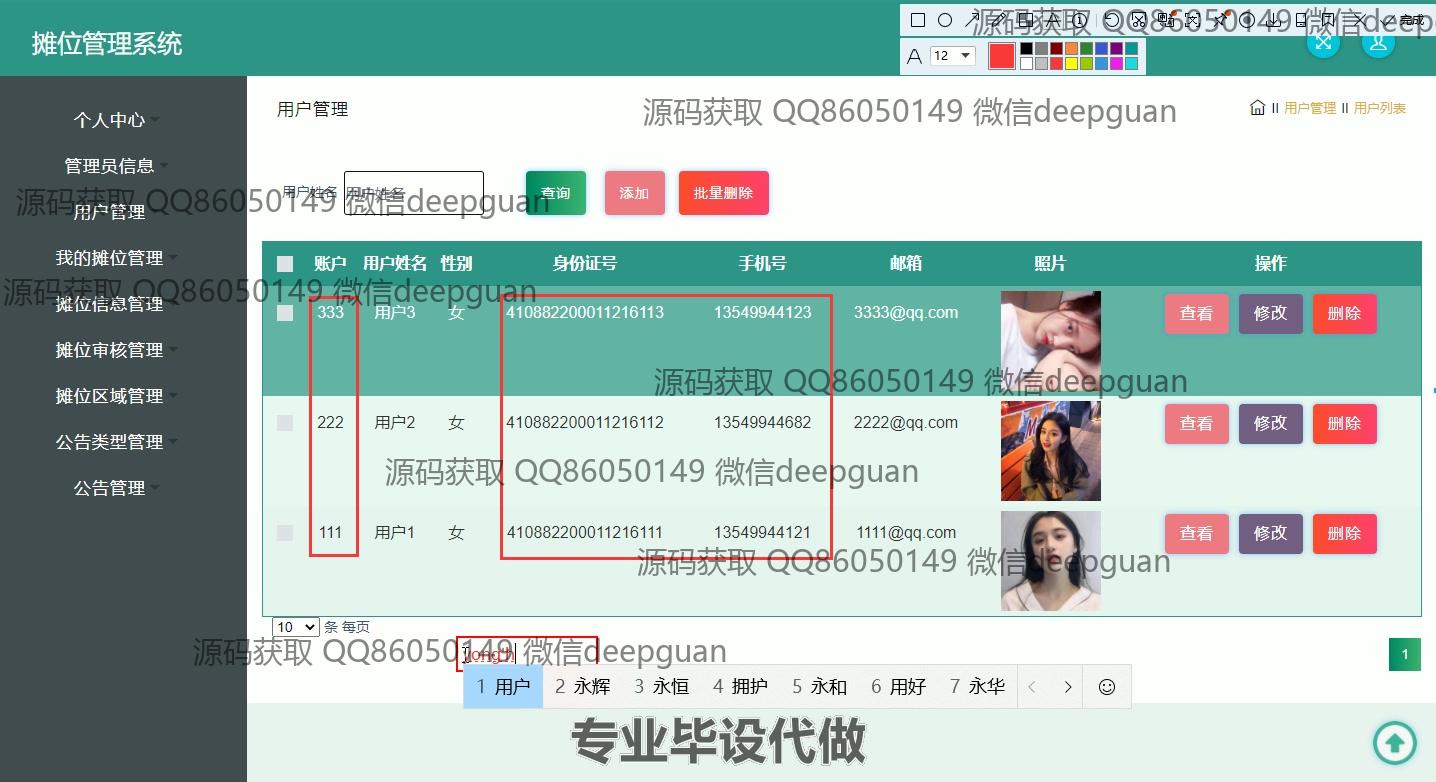Image resolution: width=1436 pixels, height=782 pixels.
Task: Select the rectangle shape tool
Action: point(918,20)
